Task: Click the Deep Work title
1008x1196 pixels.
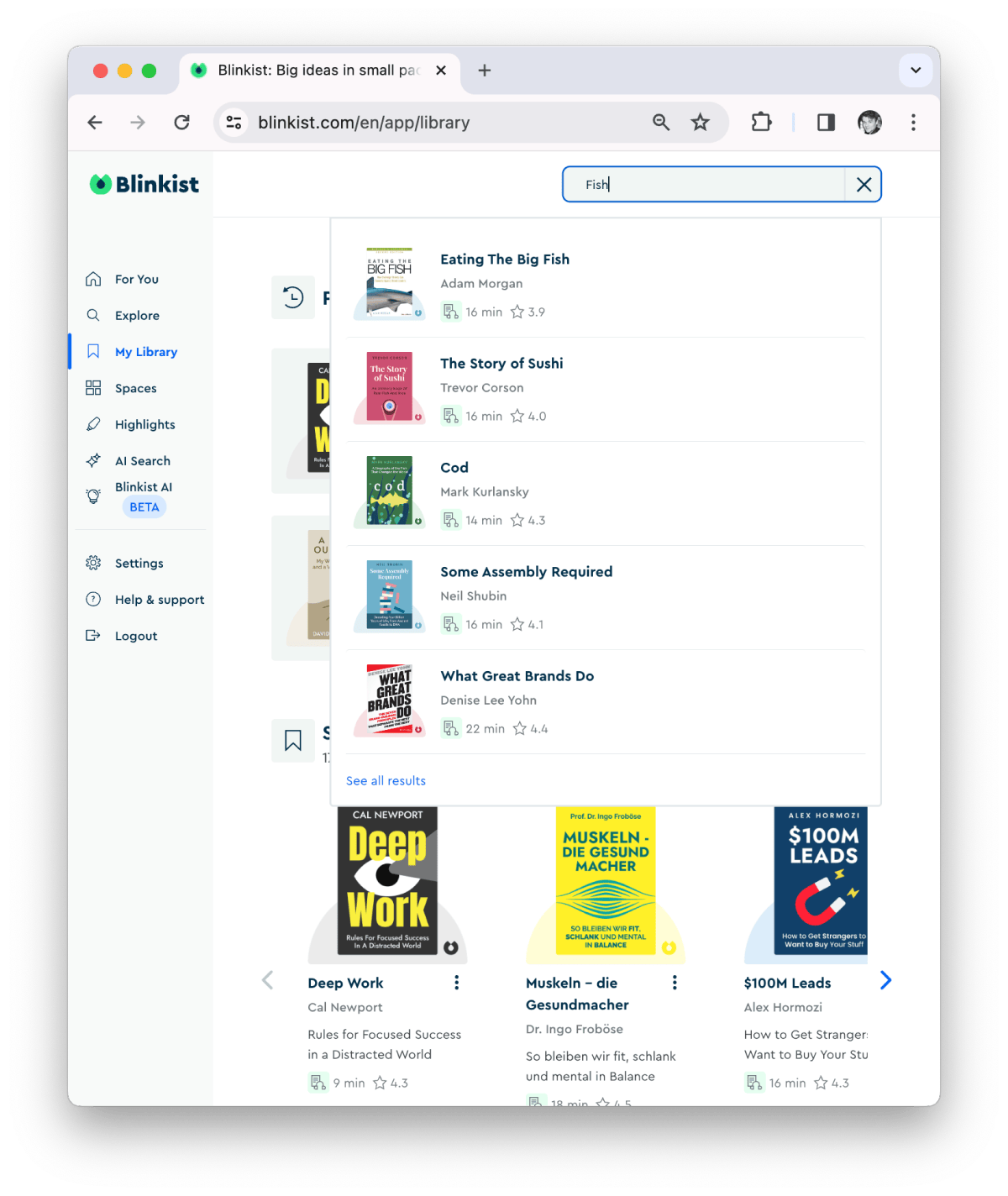Action: coord(345,984)
